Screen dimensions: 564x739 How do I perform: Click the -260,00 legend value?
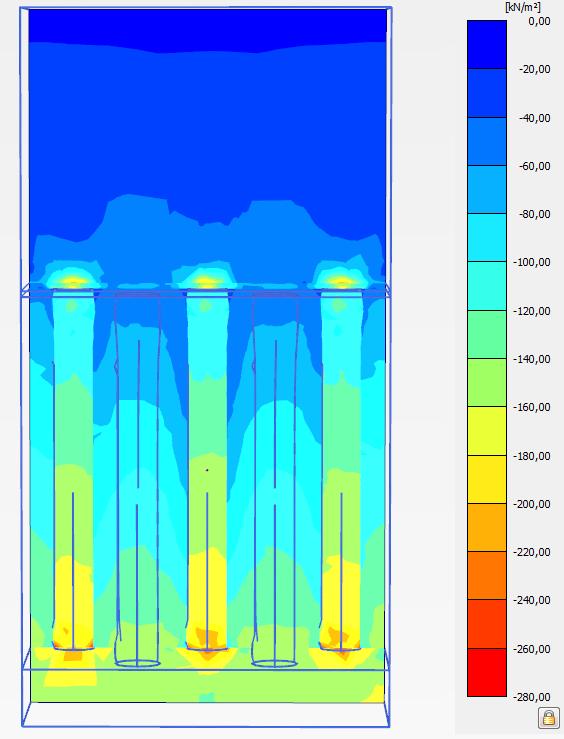[531, 649]
